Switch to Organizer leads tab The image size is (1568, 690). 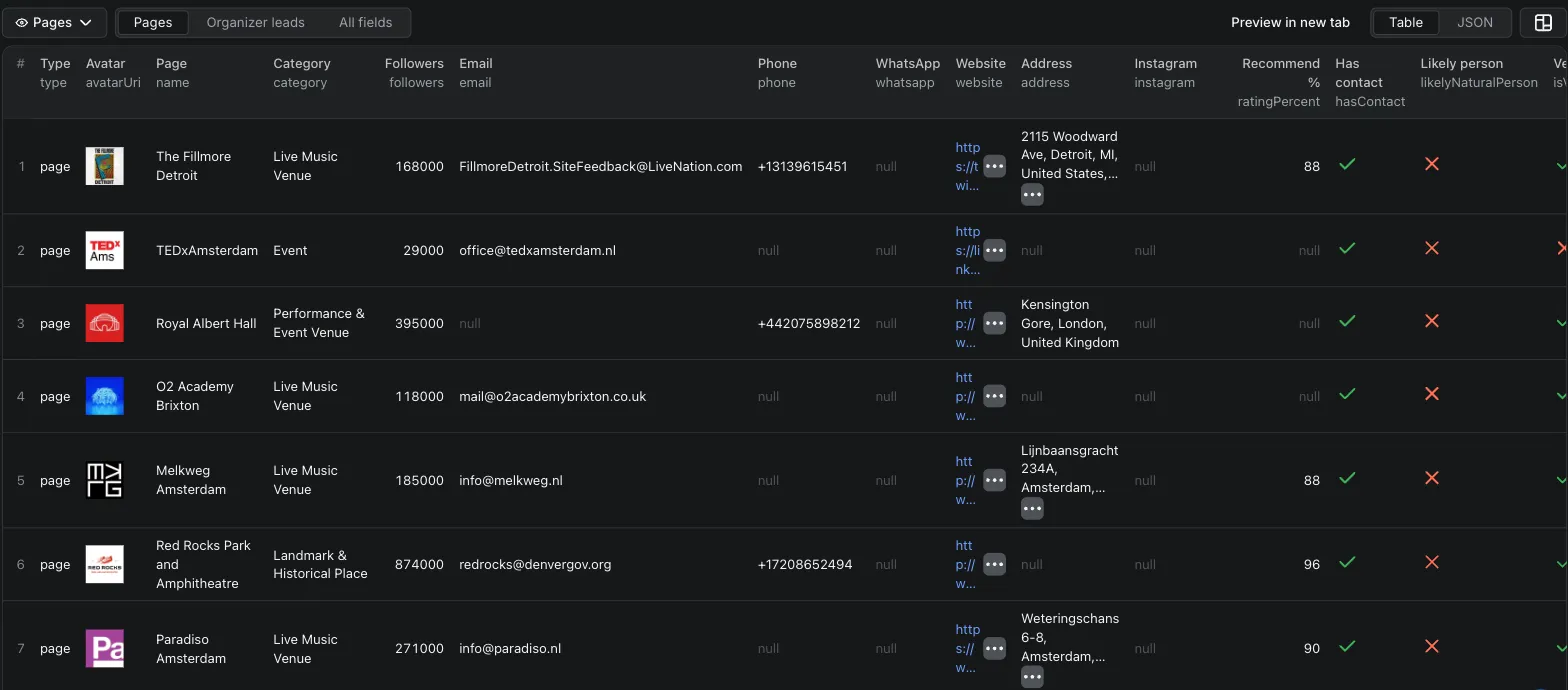(255, 22)
